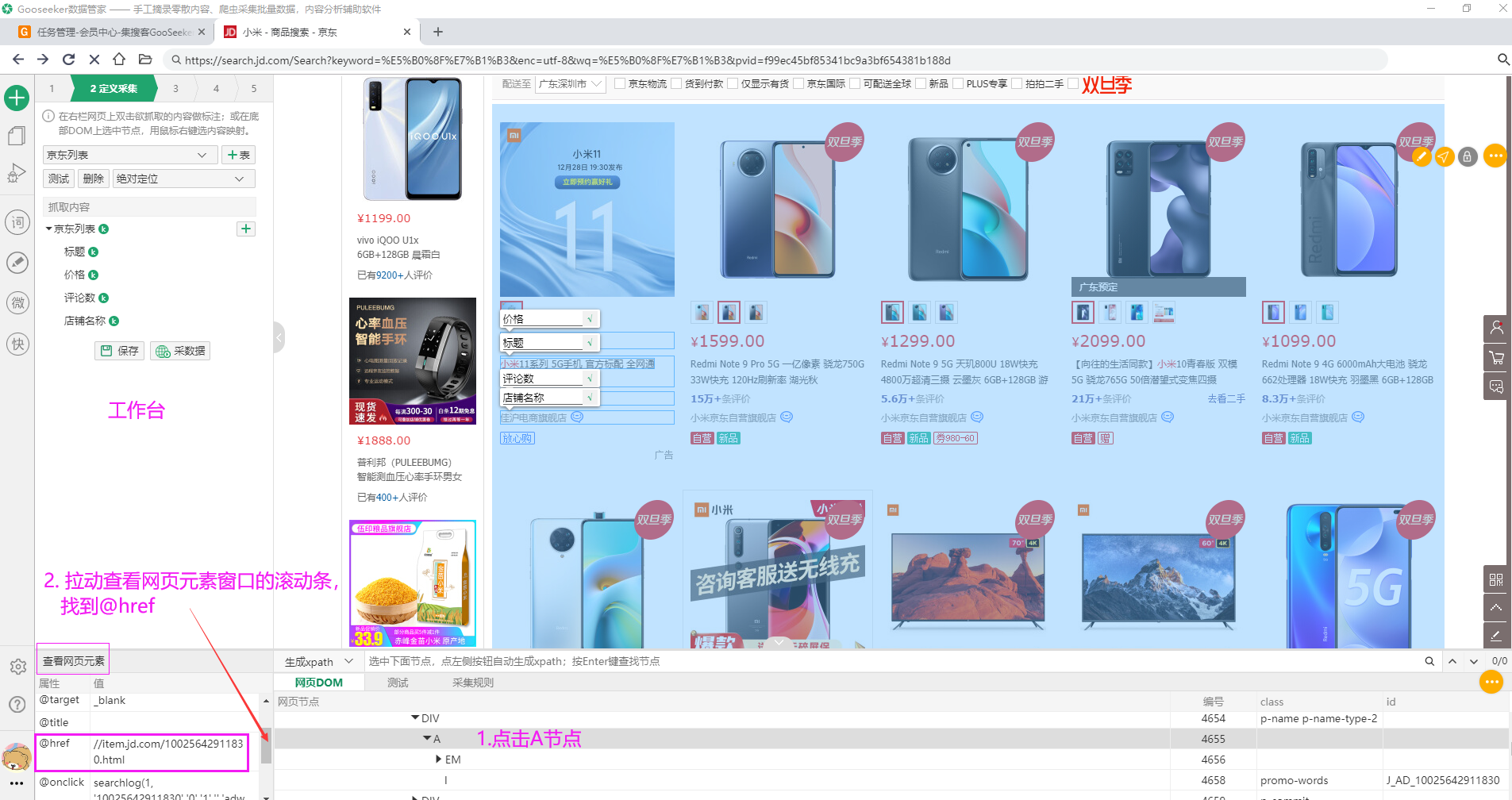Click the search icon in DOM search bar
Screen dimensions: 1512x800
(x=1429, y=661)
